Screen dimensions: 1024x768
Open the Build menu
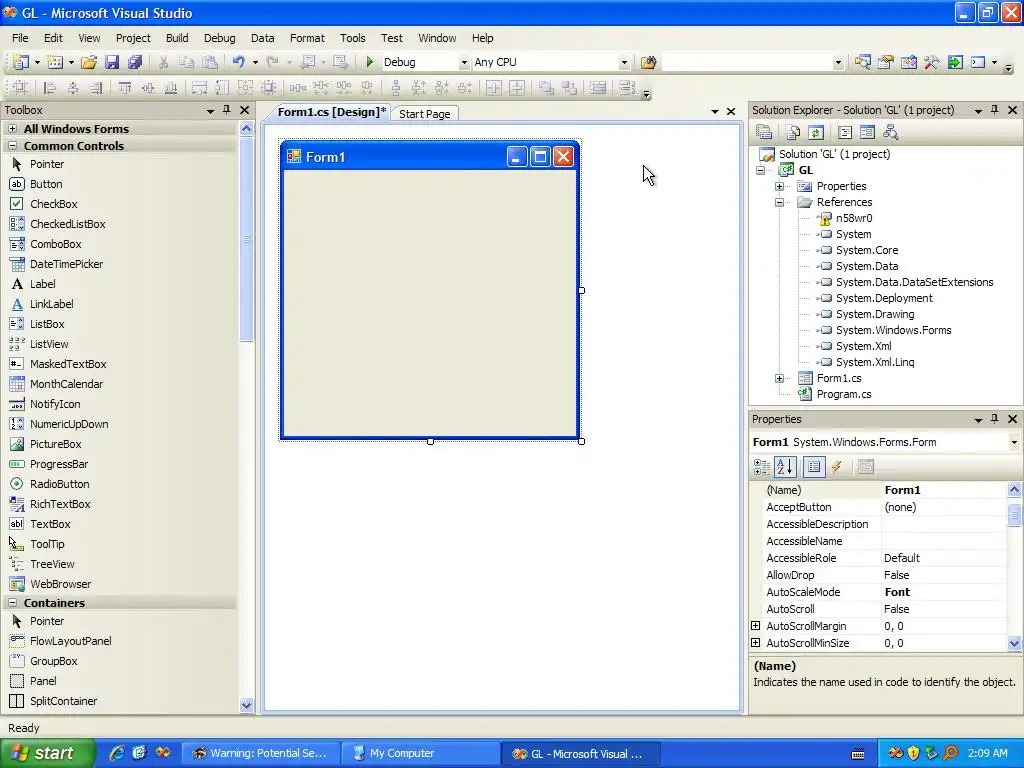tap(177, 38)
